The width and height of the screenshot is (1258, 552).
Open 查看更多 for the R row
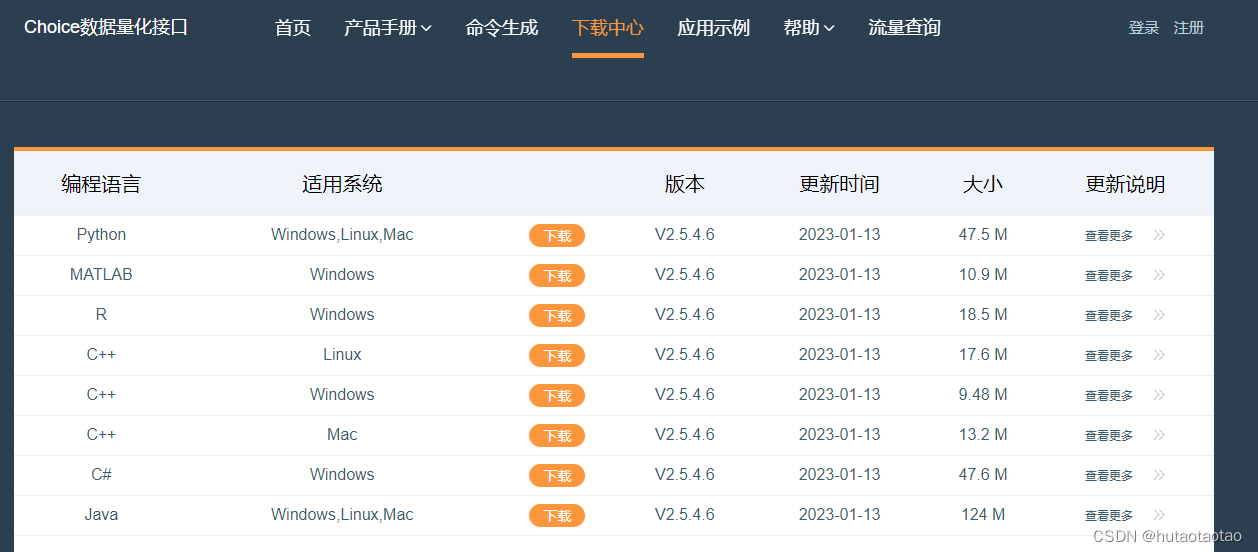click(1109, 316)
